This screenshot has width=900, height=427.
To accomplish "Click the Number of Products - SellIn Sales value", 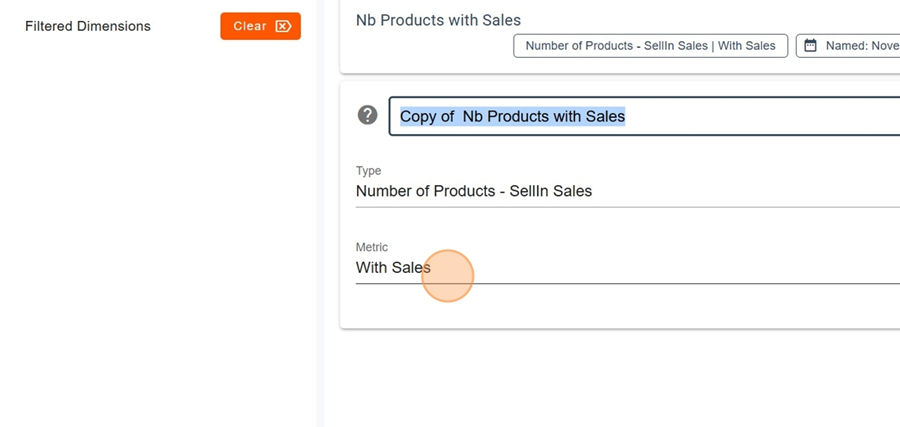I will pyautogui.click(x=474, y=191).
